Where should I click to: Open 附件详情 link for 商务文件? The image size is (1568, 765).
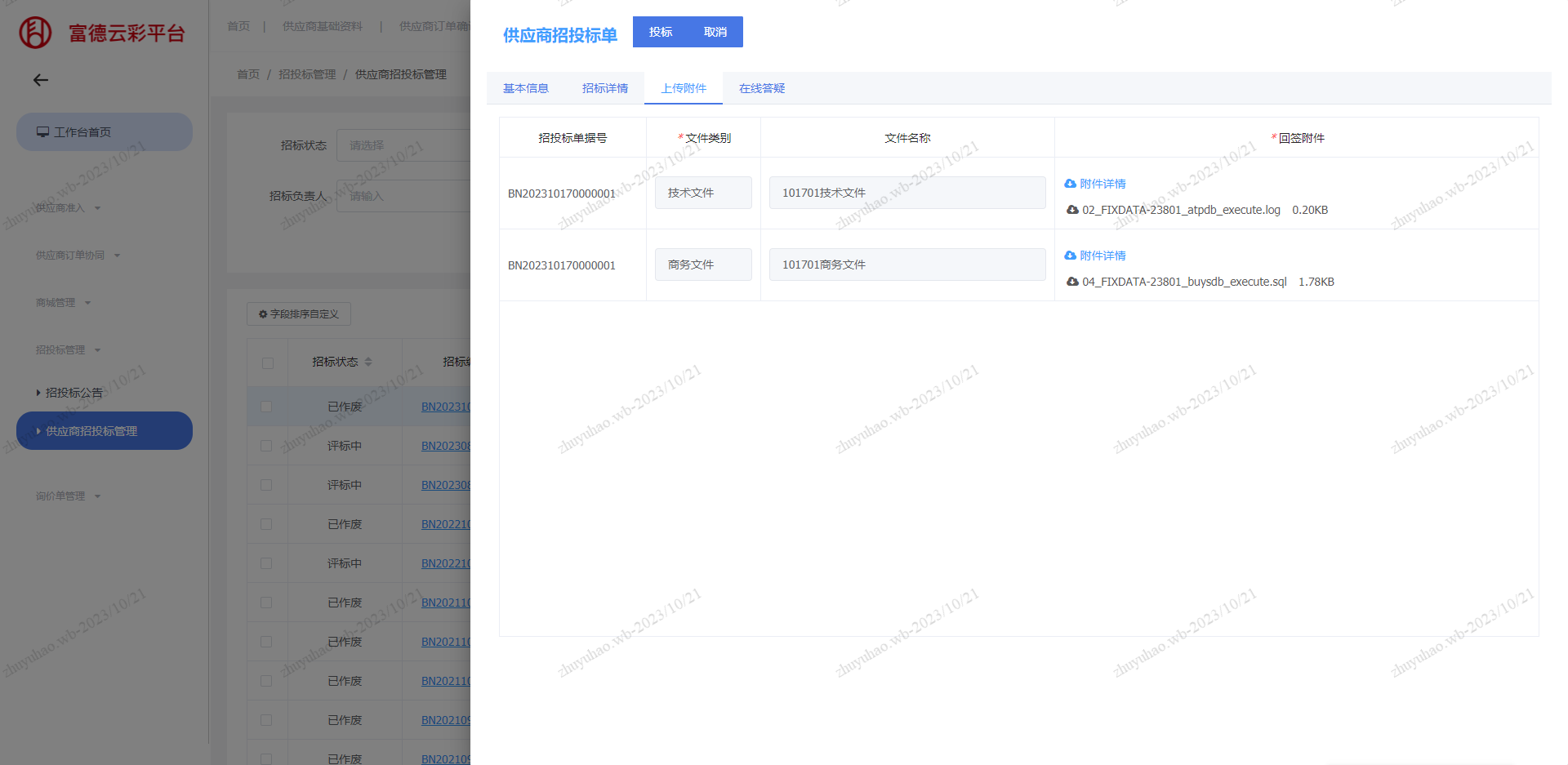click(x=1095, y=256)
